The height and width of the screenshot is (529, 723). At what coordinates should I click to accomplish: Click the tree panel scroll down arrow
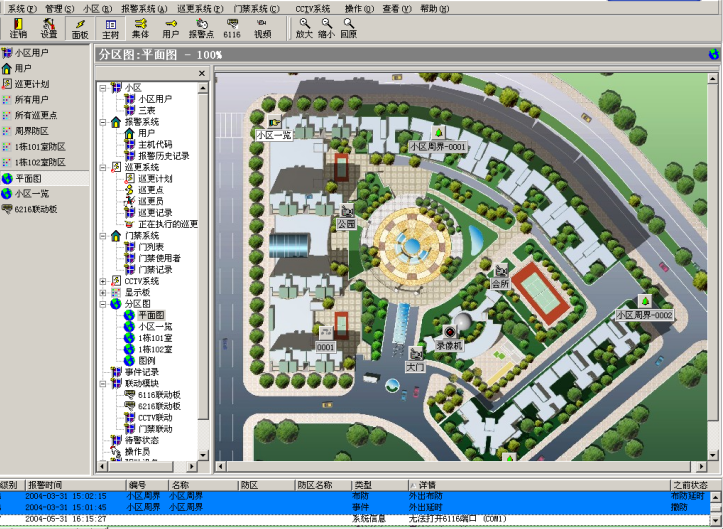(x=203, y=455)
